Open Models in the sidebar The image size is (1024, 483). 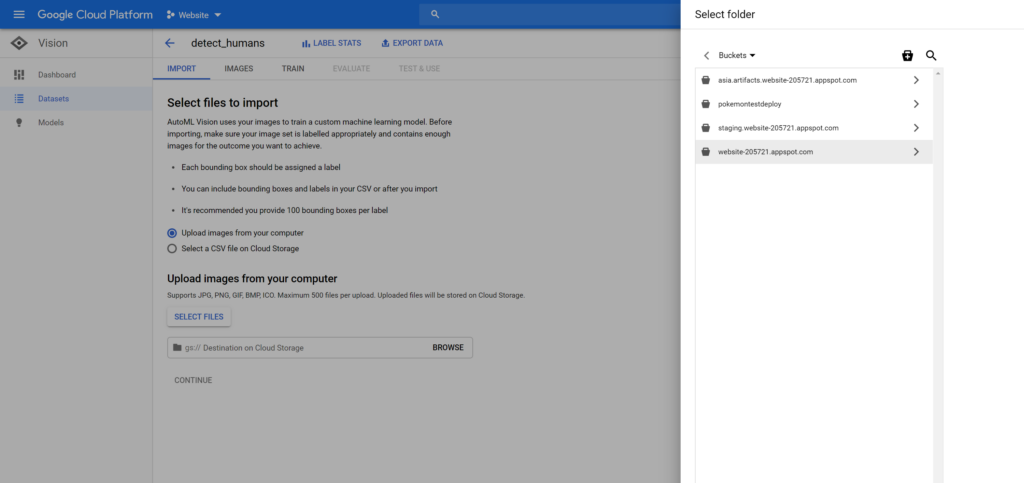point(76,123)
